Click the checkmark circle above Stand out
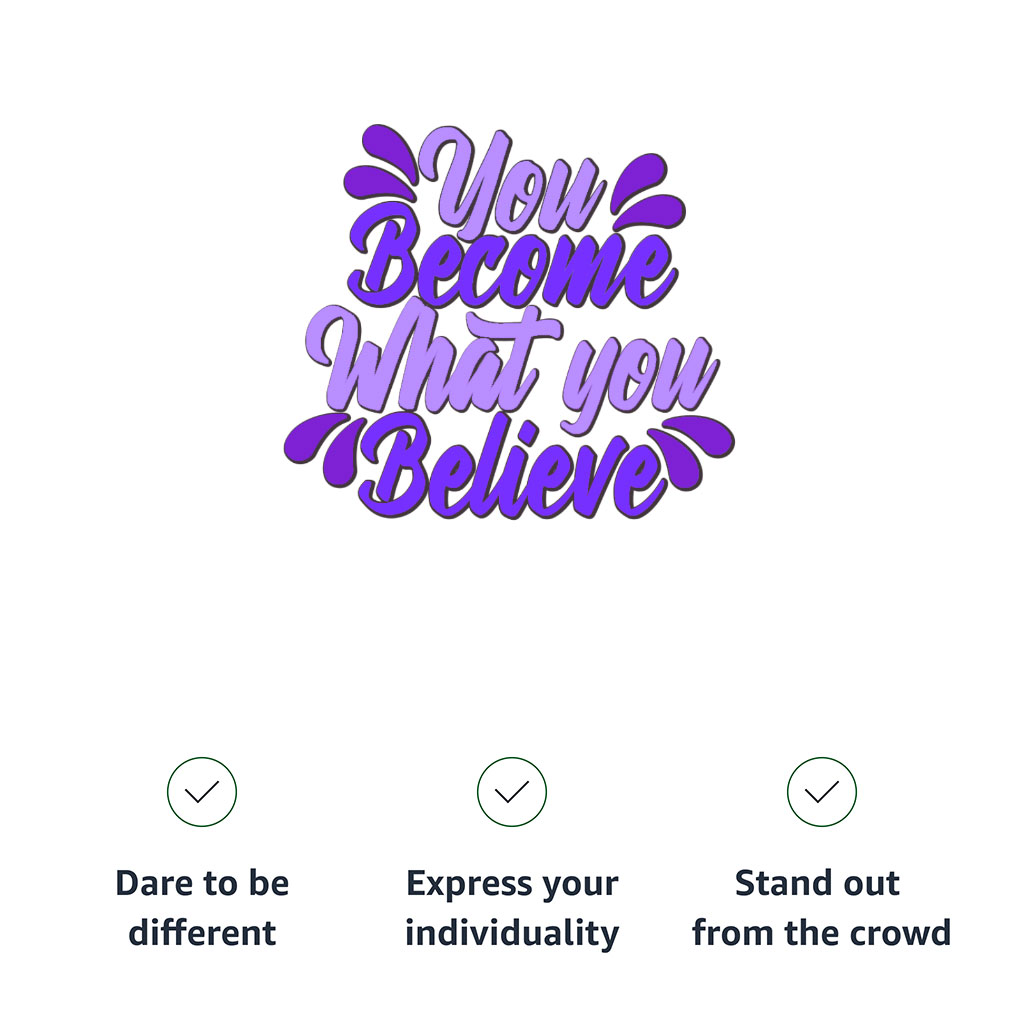This screenshot has width=1024, height=1024. (x=822, y=792)
